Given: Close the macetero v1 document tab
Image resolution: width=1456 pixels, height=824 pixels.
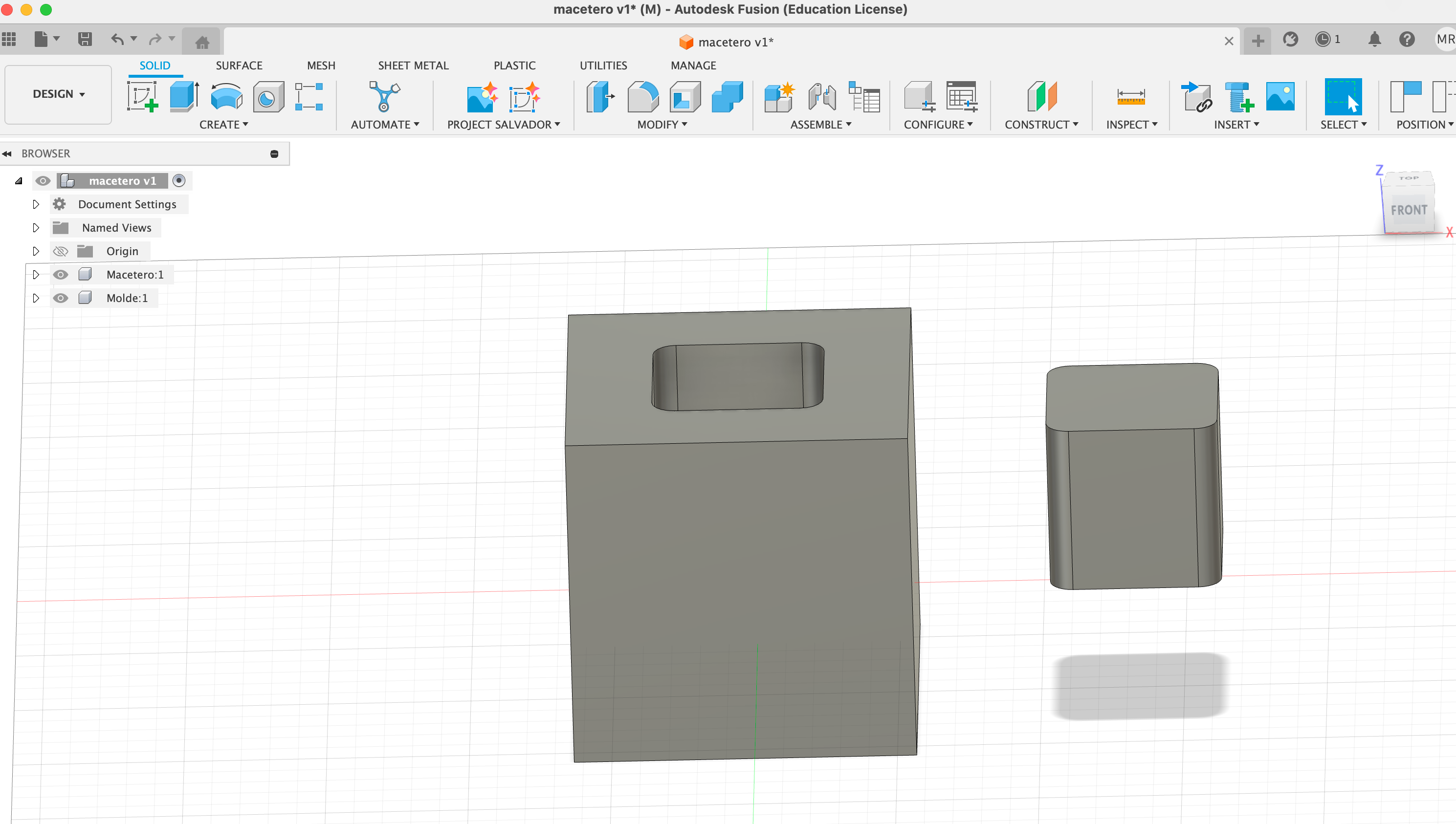Looking at the screenshot, I should [1229, 42].
